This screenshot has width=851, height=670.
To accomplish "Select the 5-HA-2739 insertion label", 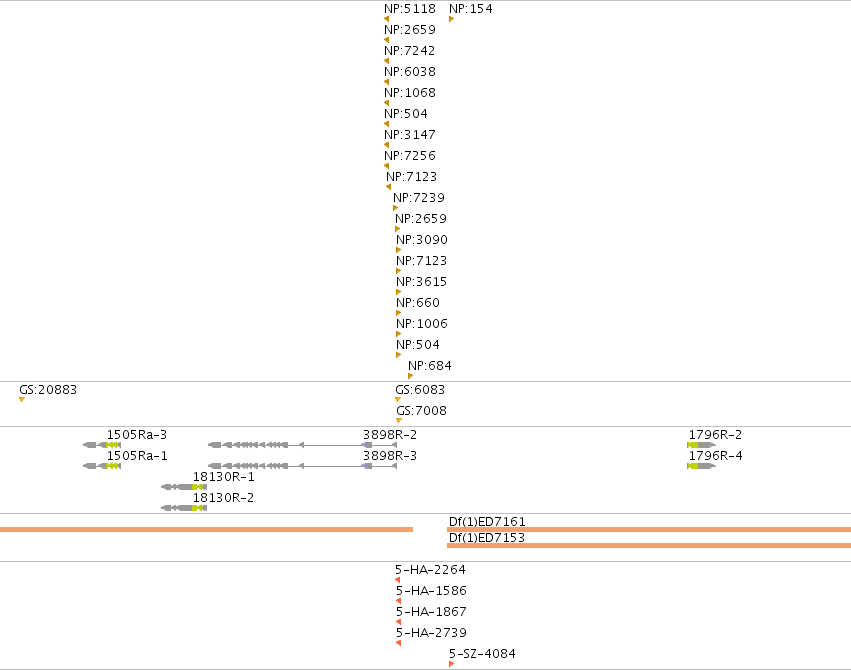I will pyautogui.click(x=431, y=633).
